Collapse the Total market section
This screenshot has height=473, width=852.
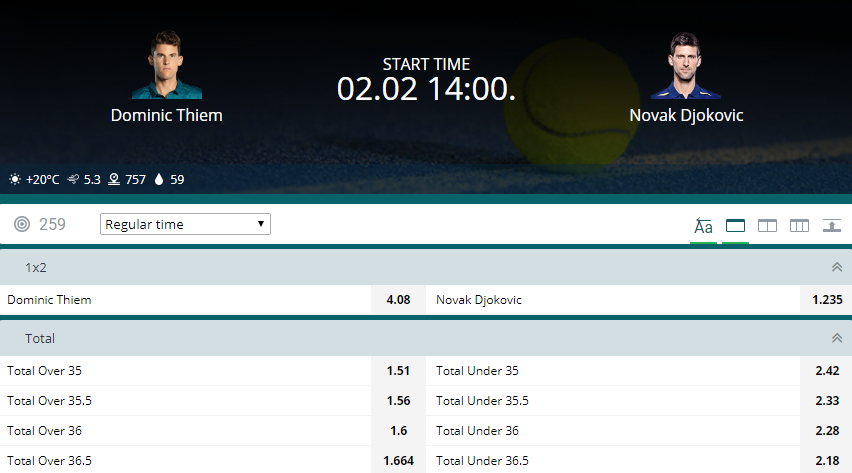[837, 338]
